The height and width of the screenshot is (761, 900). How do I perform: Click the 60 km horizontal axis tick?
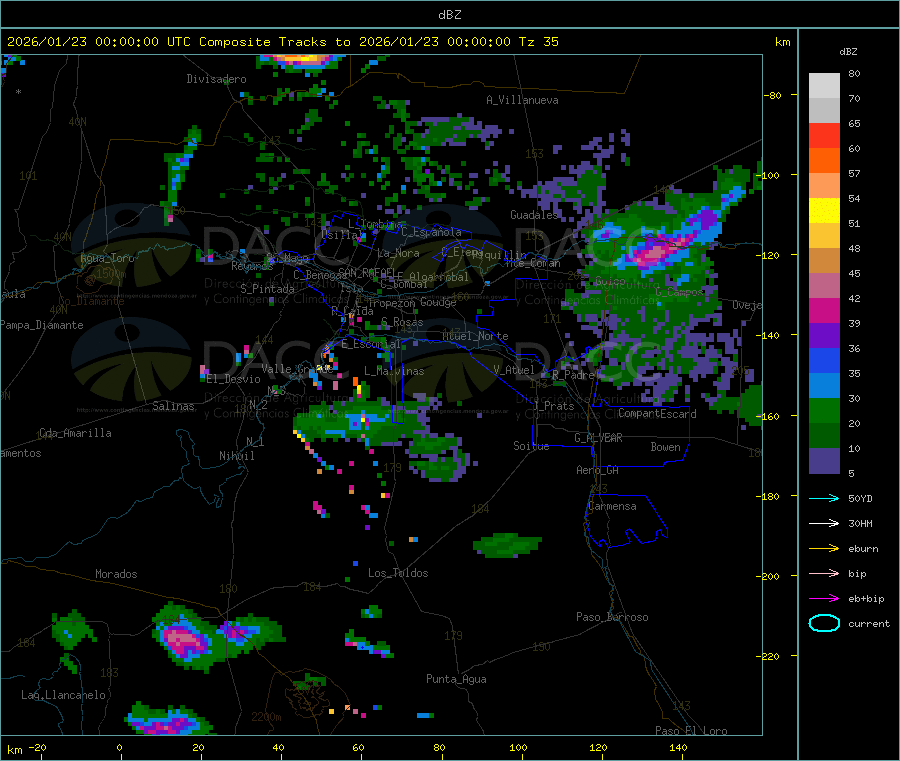tap(358, 747)
